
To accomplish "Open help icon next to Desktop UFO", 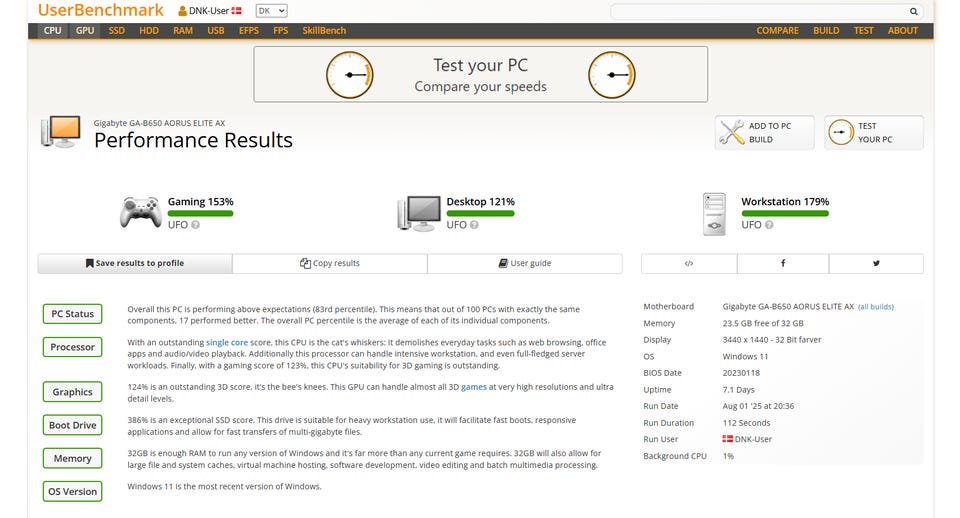I will point(474,225).
